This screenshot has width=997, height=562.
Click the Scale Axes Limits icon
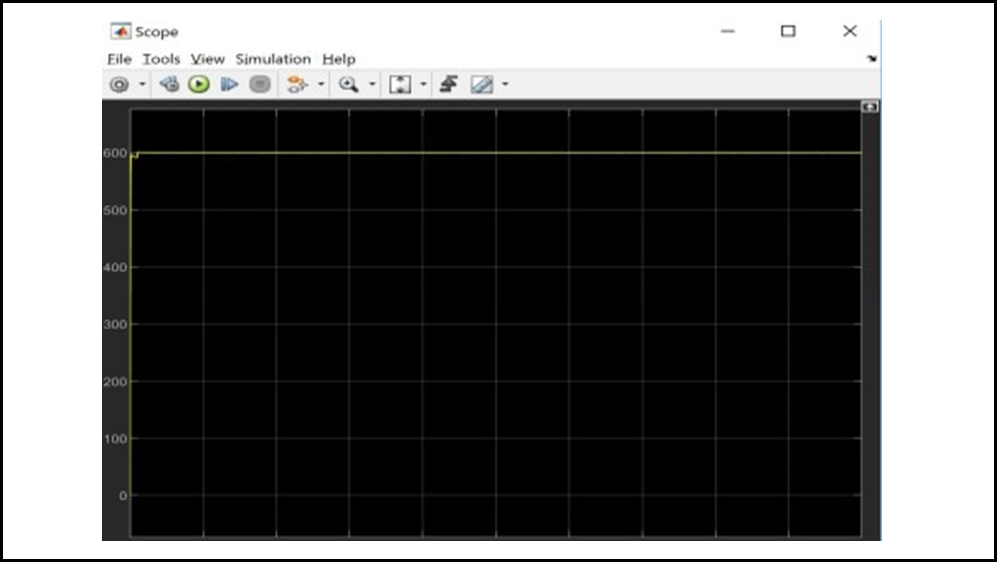tap(399, 85)
